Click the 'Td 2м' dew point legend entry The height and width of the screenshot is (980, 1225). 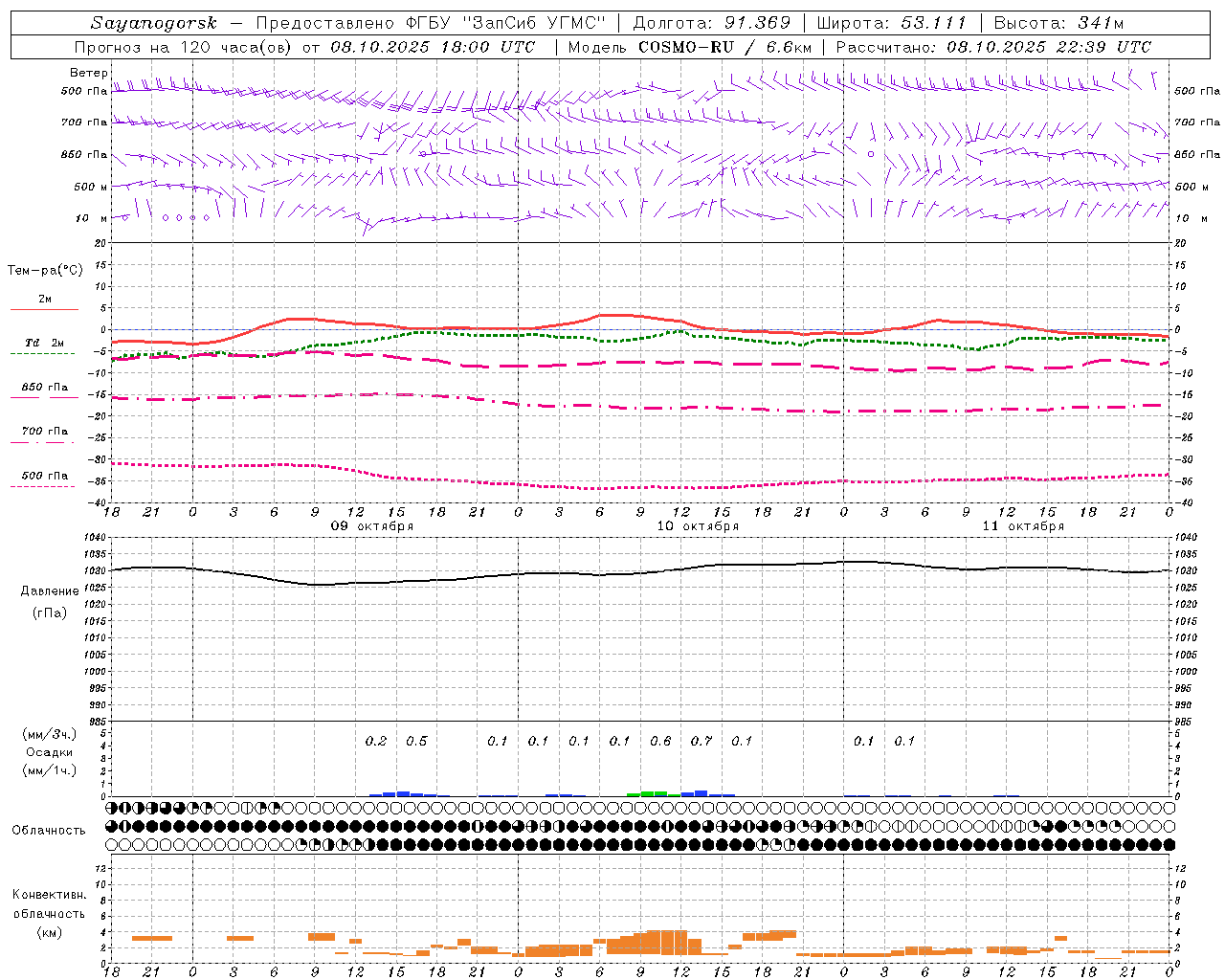tap(44, 343)
